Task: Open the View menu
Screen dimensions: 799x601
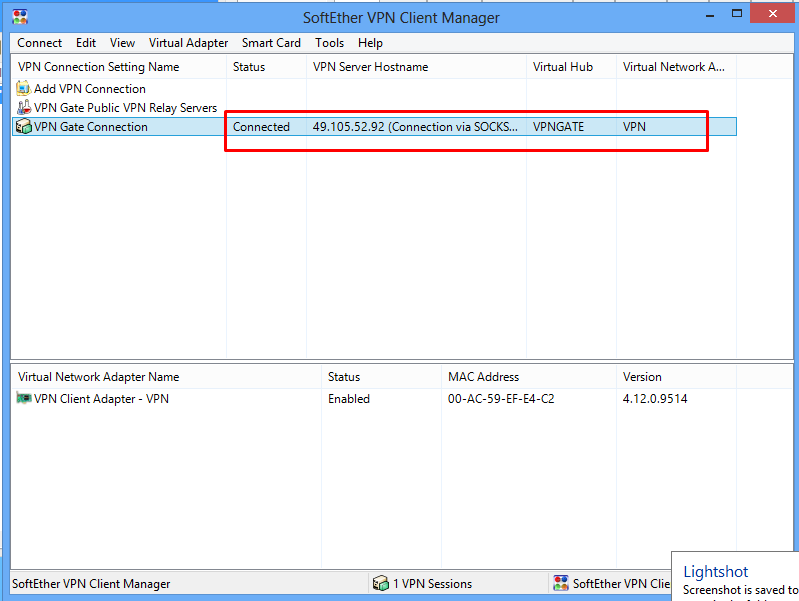Action: [x=122, y=43]
